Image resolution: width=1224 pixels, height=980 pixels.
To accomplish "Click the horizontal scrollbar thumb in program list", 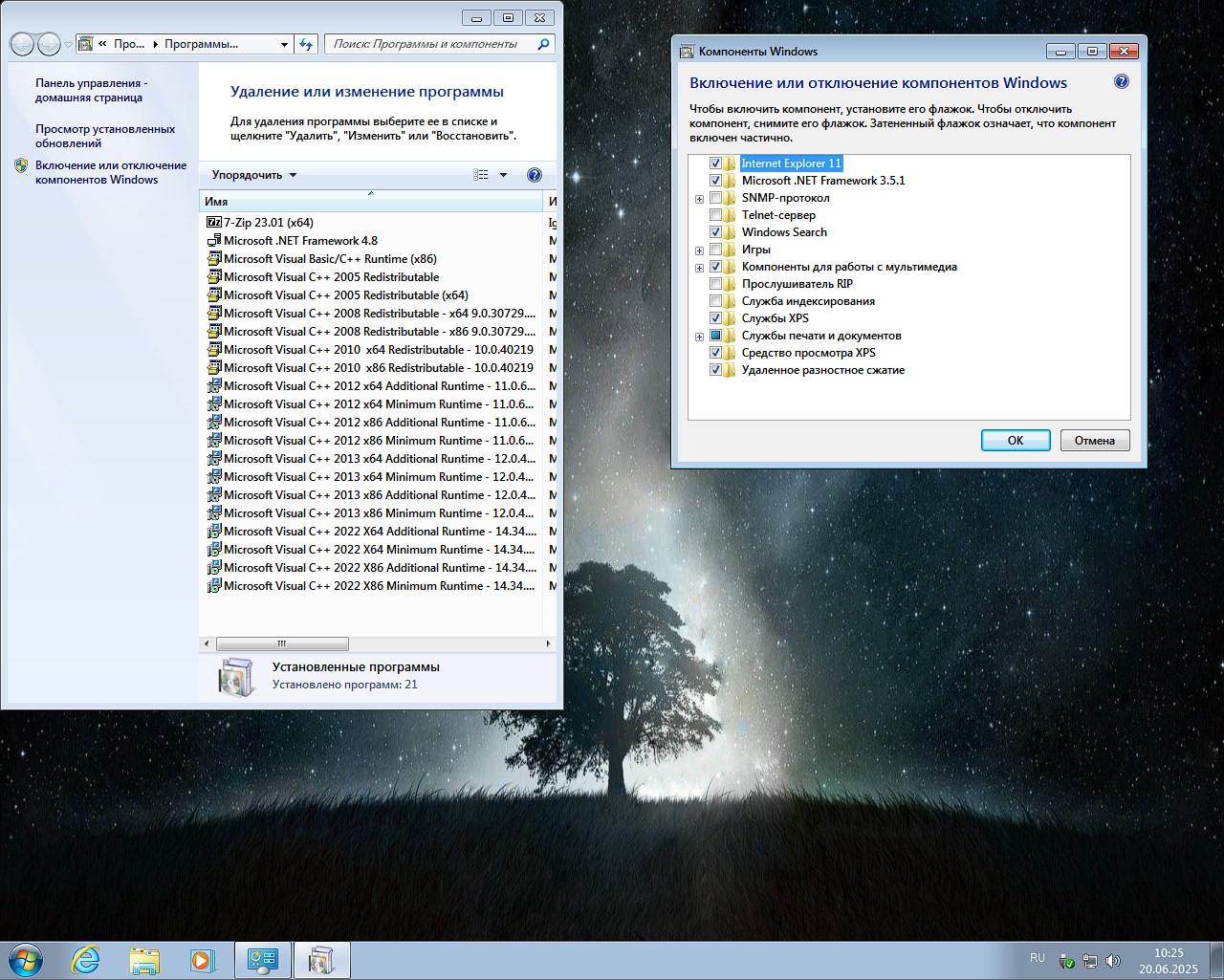I will (282, 643).
